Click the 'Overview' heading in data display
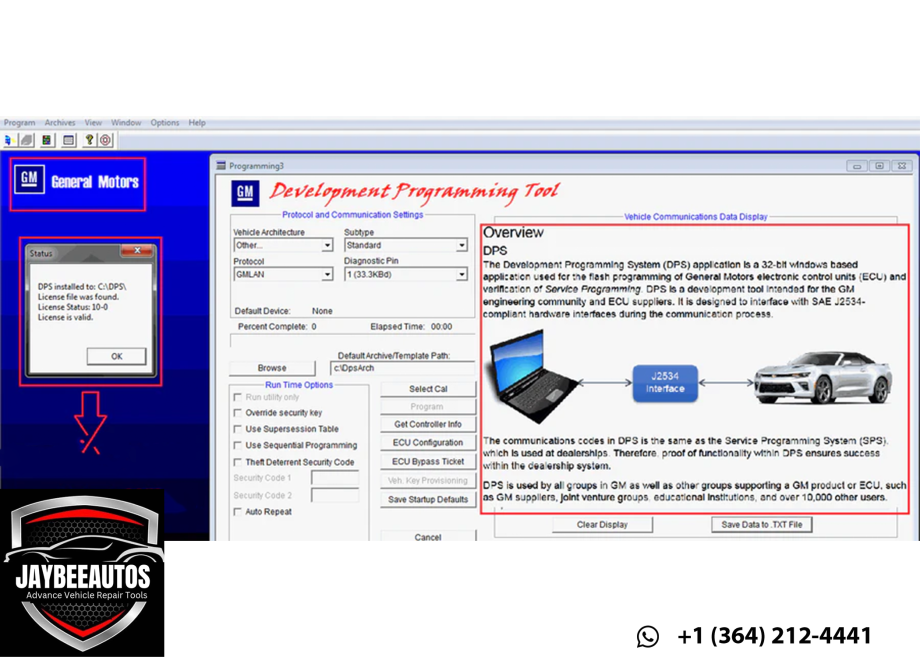Screen dimensions: 920x657 click(x=513, y=232)
